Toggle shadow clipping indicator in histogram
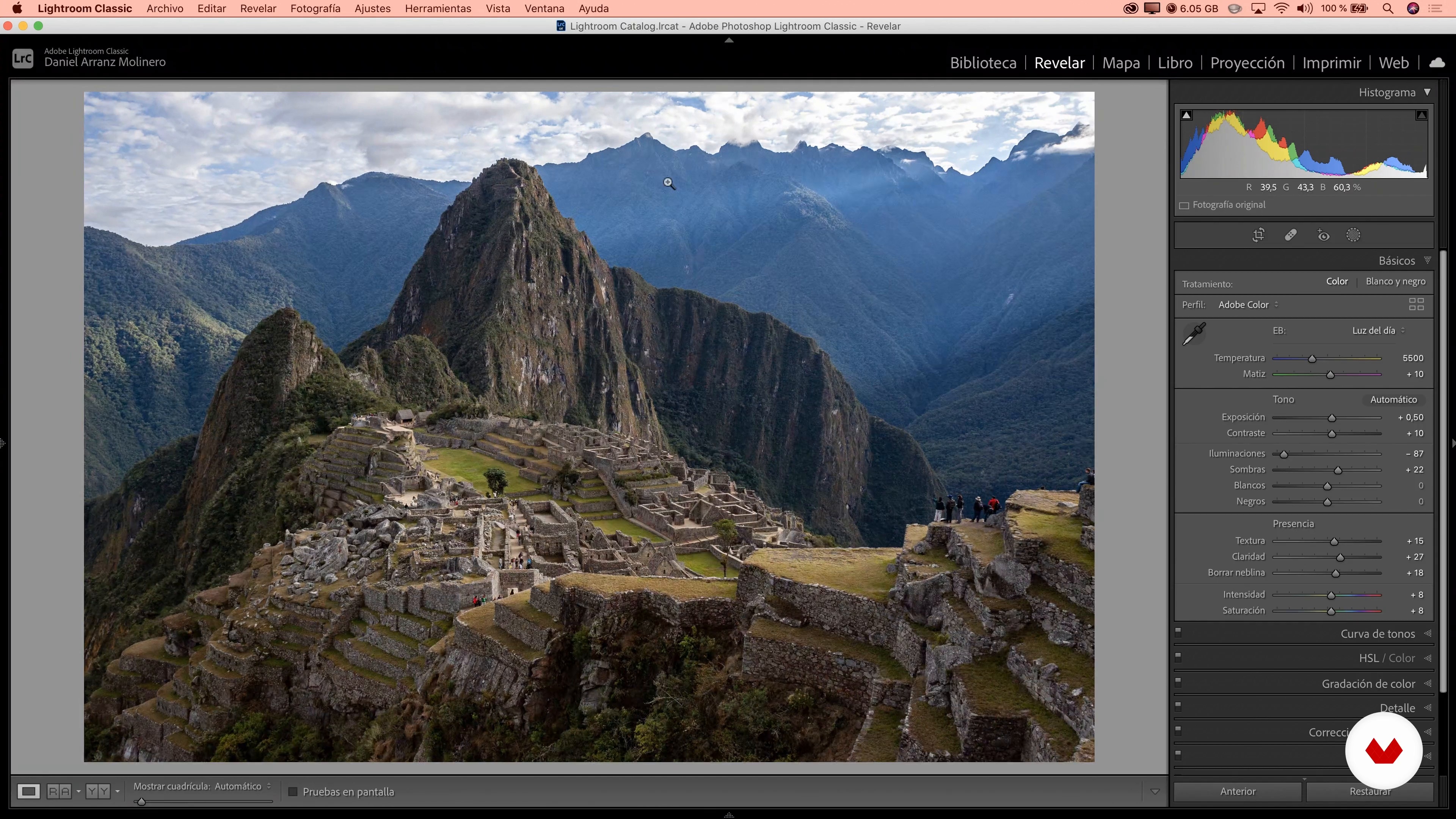The height and width of the screenshot is (819, 1456). 1186,115
